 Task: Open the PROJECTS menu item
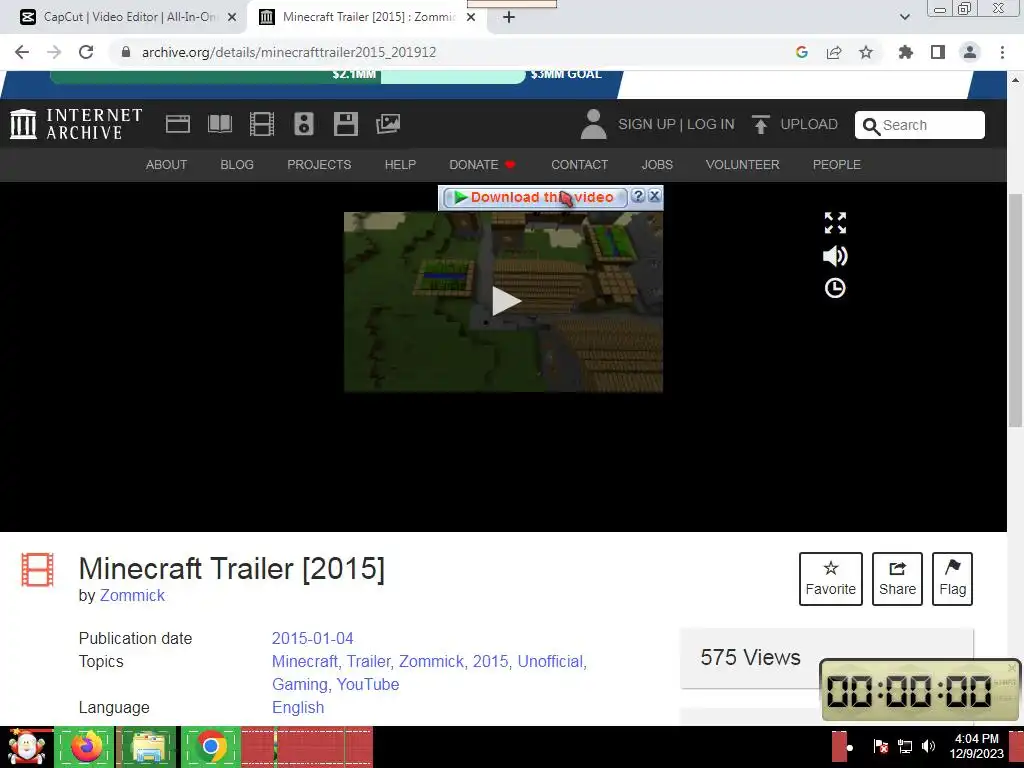pos(319,165)
